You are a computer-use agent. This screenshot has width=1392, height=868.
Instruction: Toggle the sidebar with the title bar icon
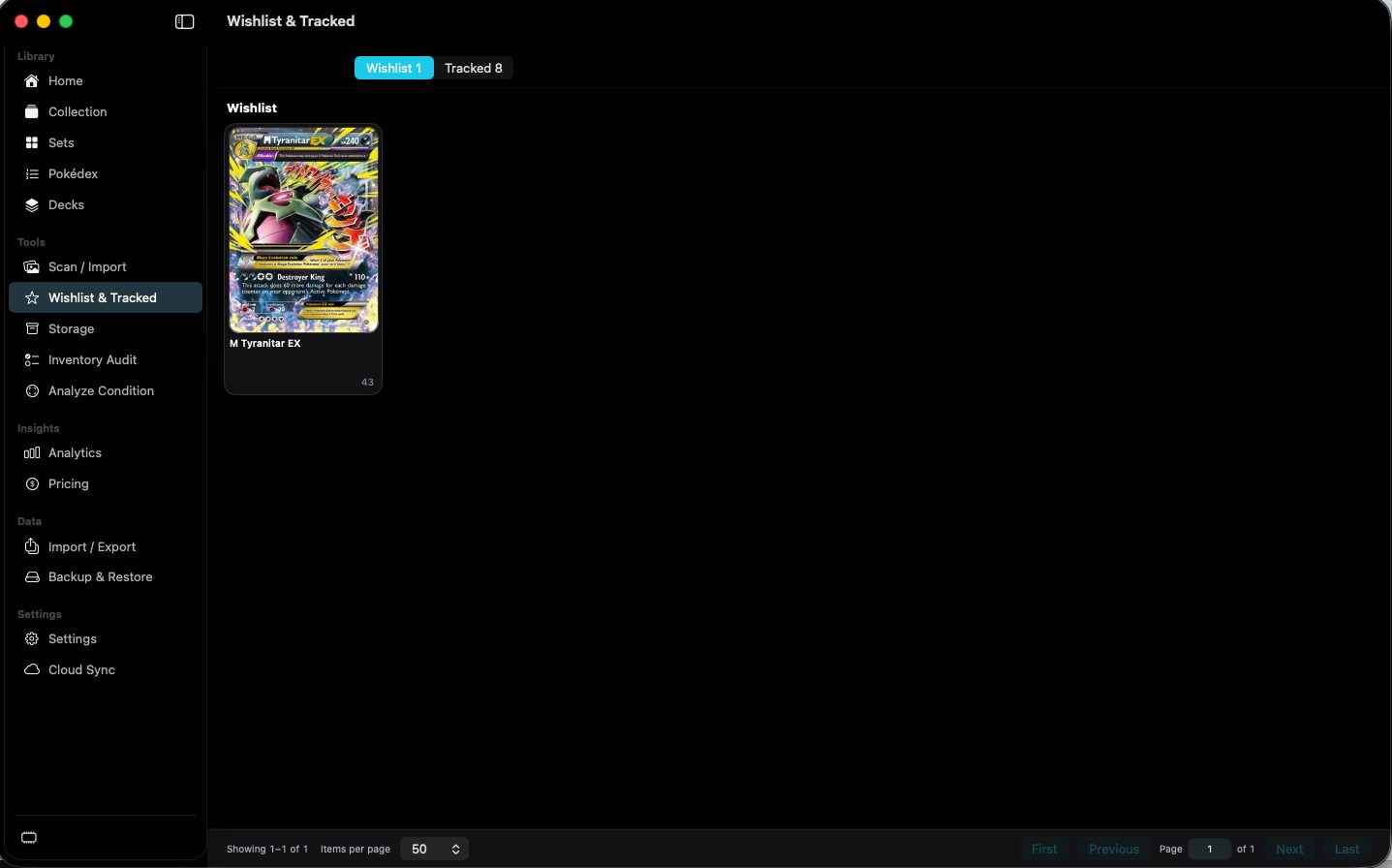pos(184,21)
